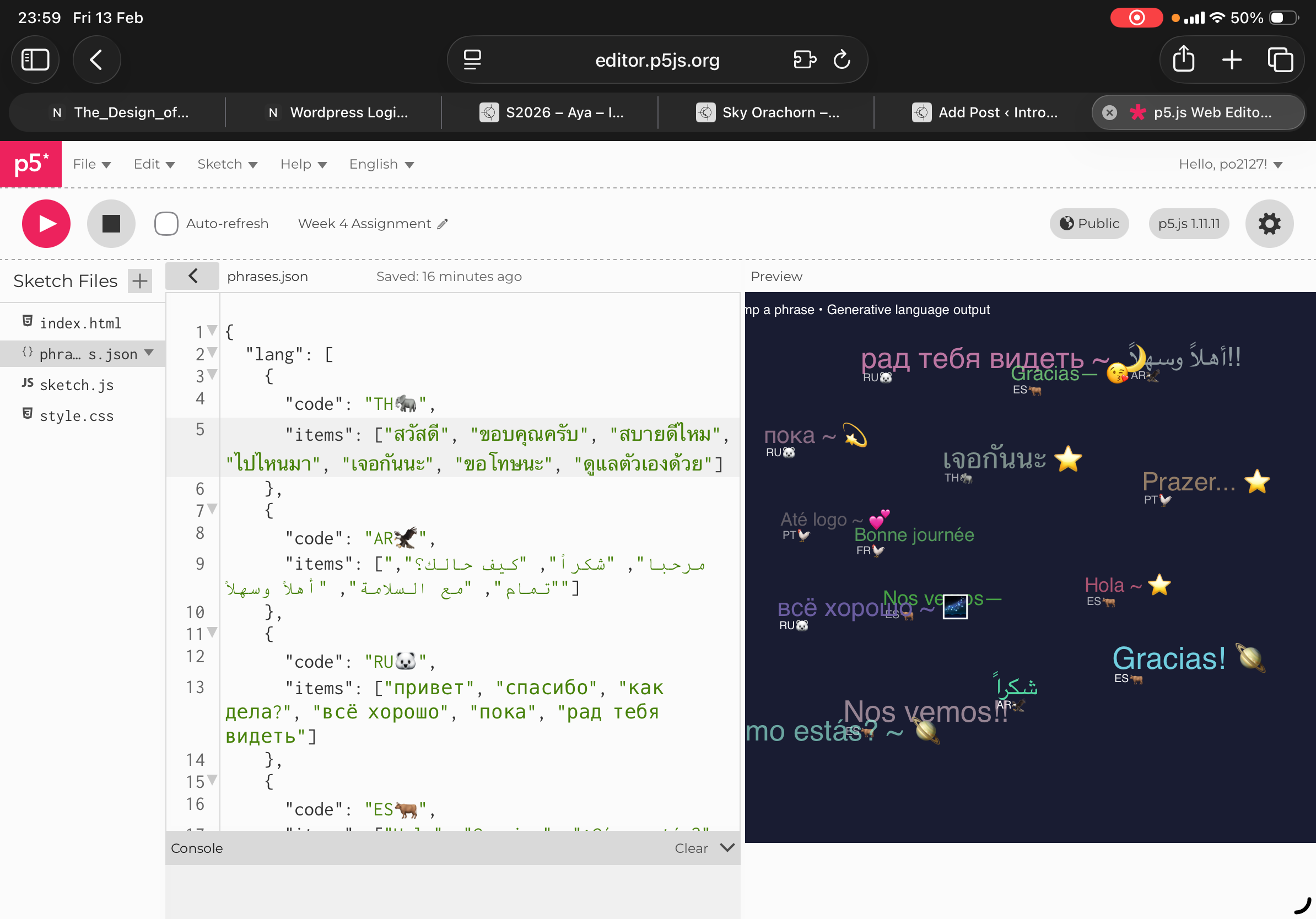The width and height of the screenshot is (1316, 919).
Task: Reload the page in Safari
Action: point(842,60)
